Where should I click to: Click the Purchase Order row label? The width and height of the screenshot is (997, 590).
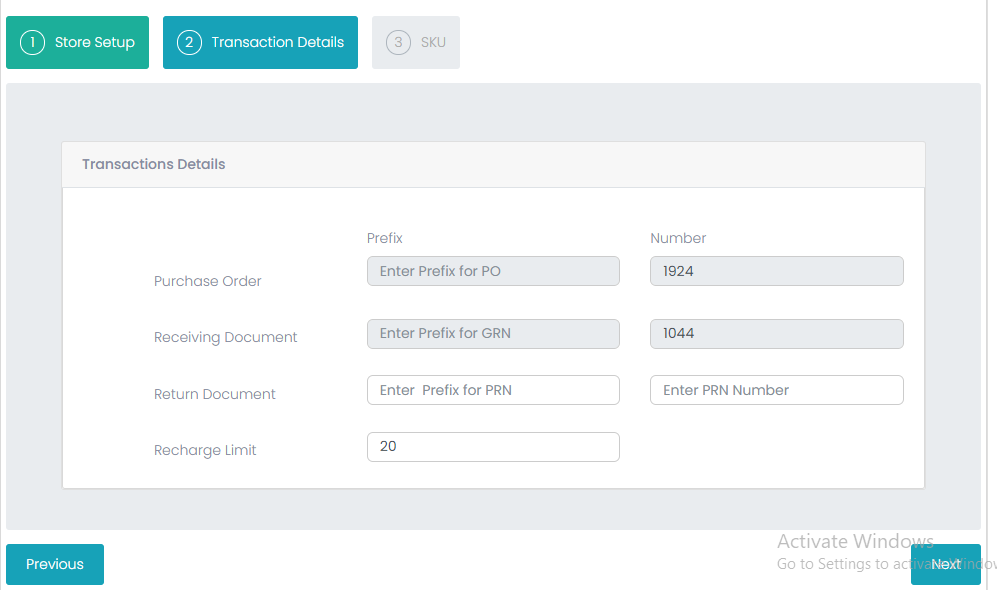[207, 281]
